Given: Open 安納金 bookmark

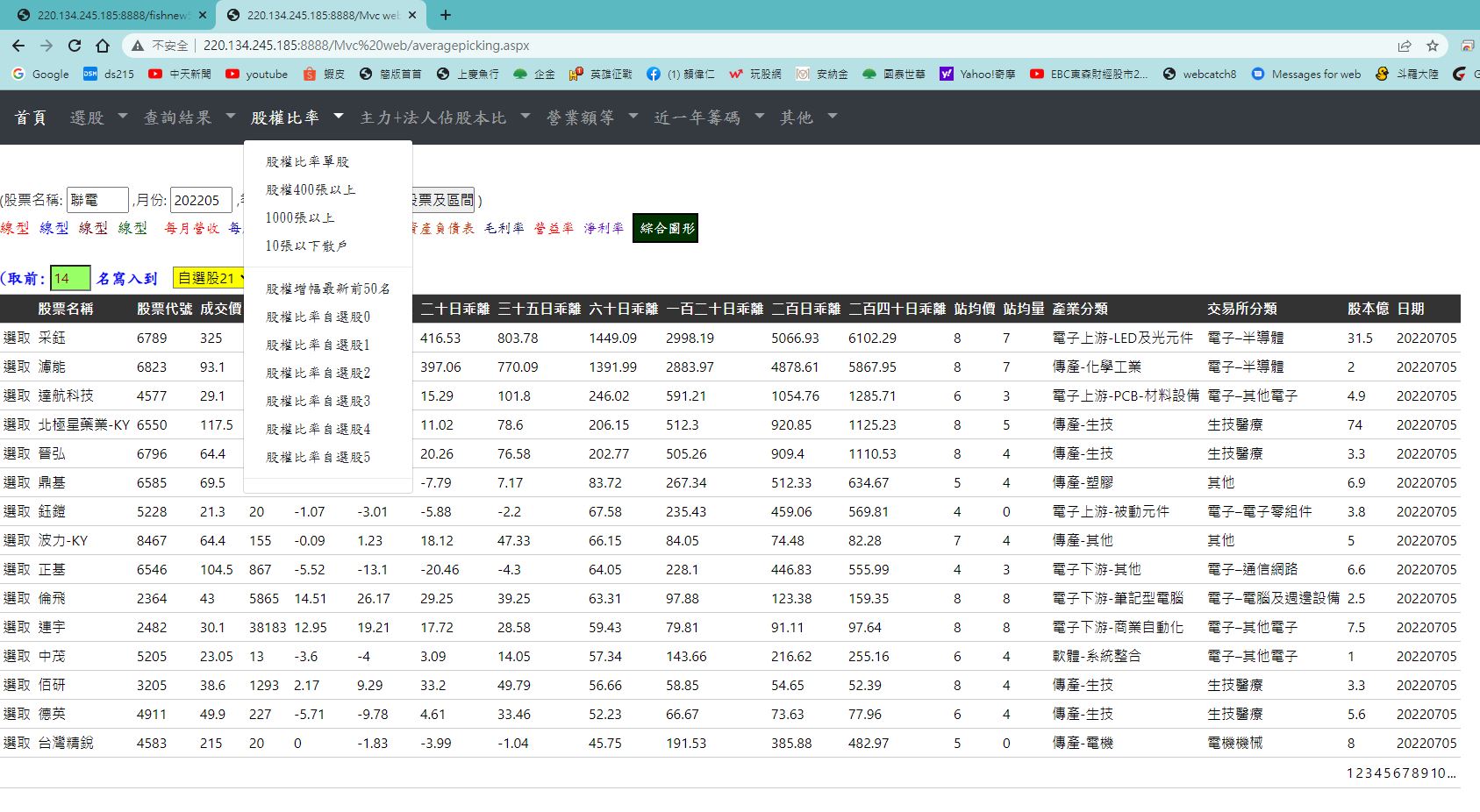Looking at the screenshot, I should [822, 75].
